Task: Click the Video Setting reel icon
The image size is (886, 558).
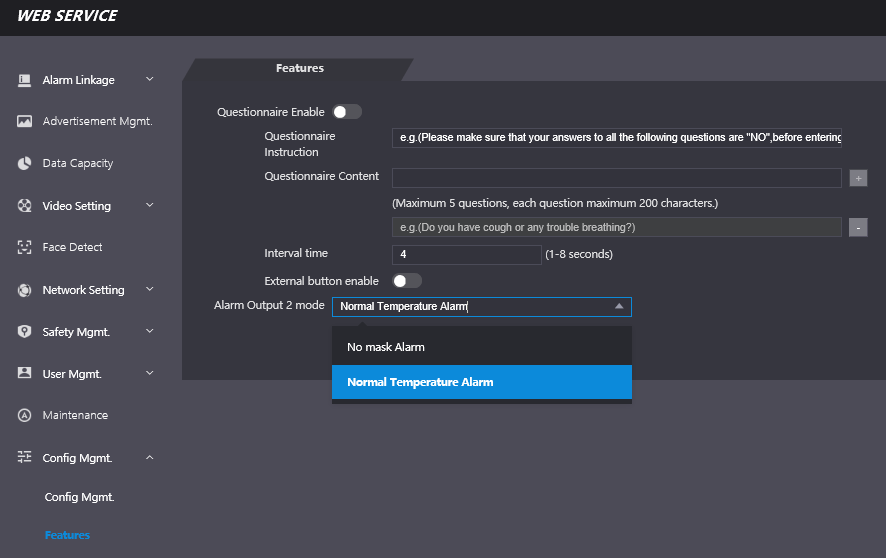Action: [x=25, y=206]
